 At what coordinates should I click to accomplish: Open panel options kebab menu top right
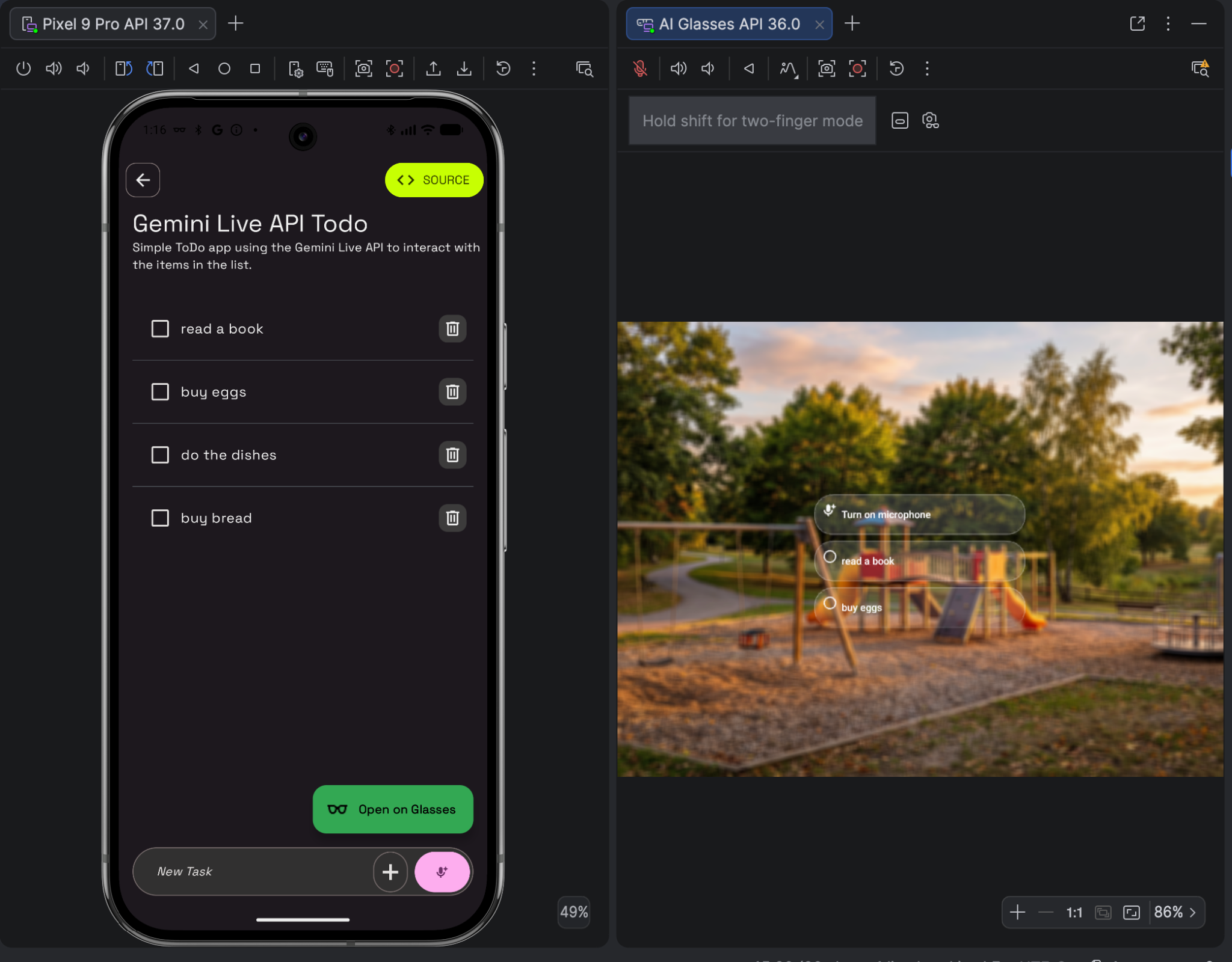point(1168,23)
